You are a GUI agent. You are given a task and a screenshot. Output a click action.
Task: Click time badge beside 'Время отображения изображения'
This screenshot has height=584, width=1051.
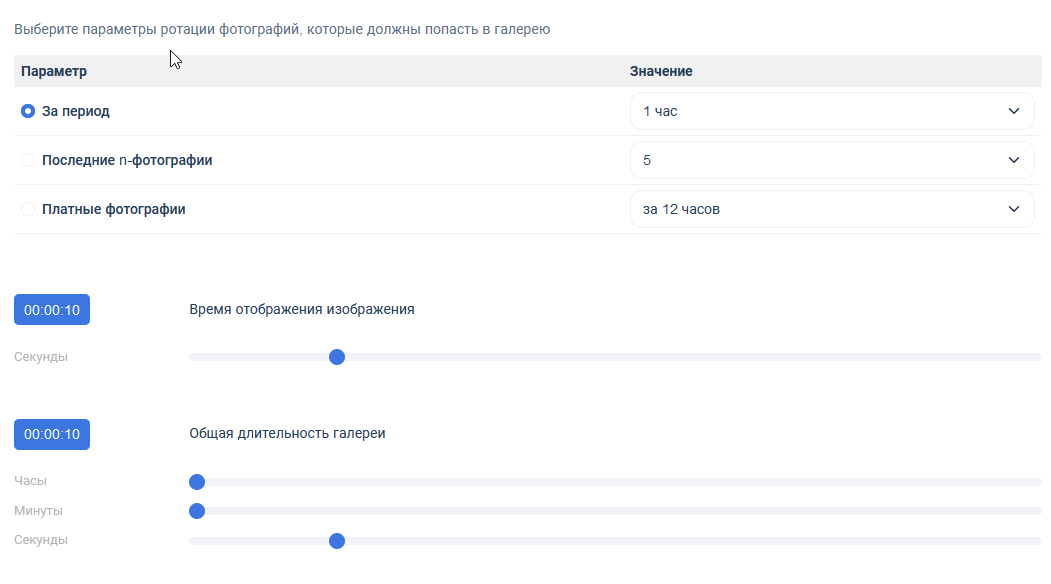point(52,310)
